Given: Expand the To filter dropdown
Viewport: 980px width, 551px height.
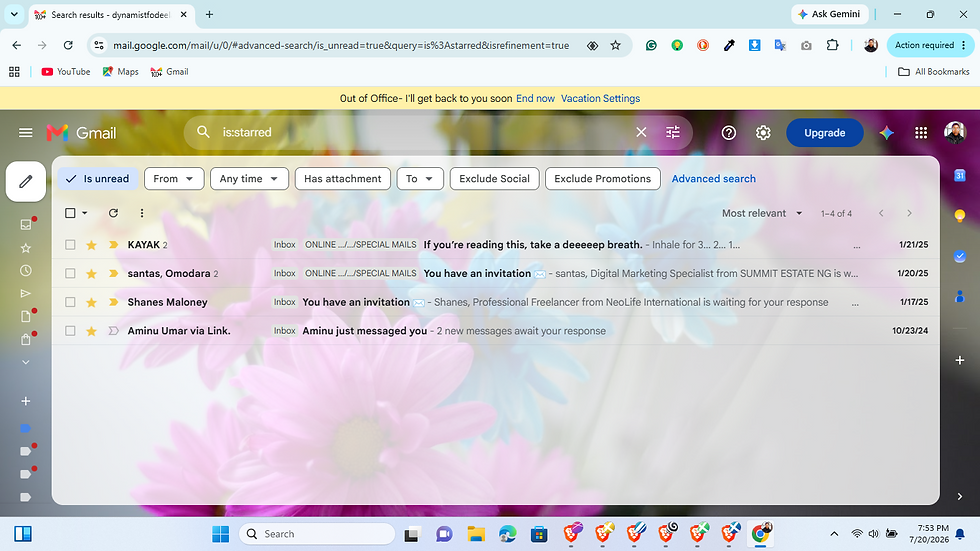Looking at the screenshot, I should click(x=420, y=179).
